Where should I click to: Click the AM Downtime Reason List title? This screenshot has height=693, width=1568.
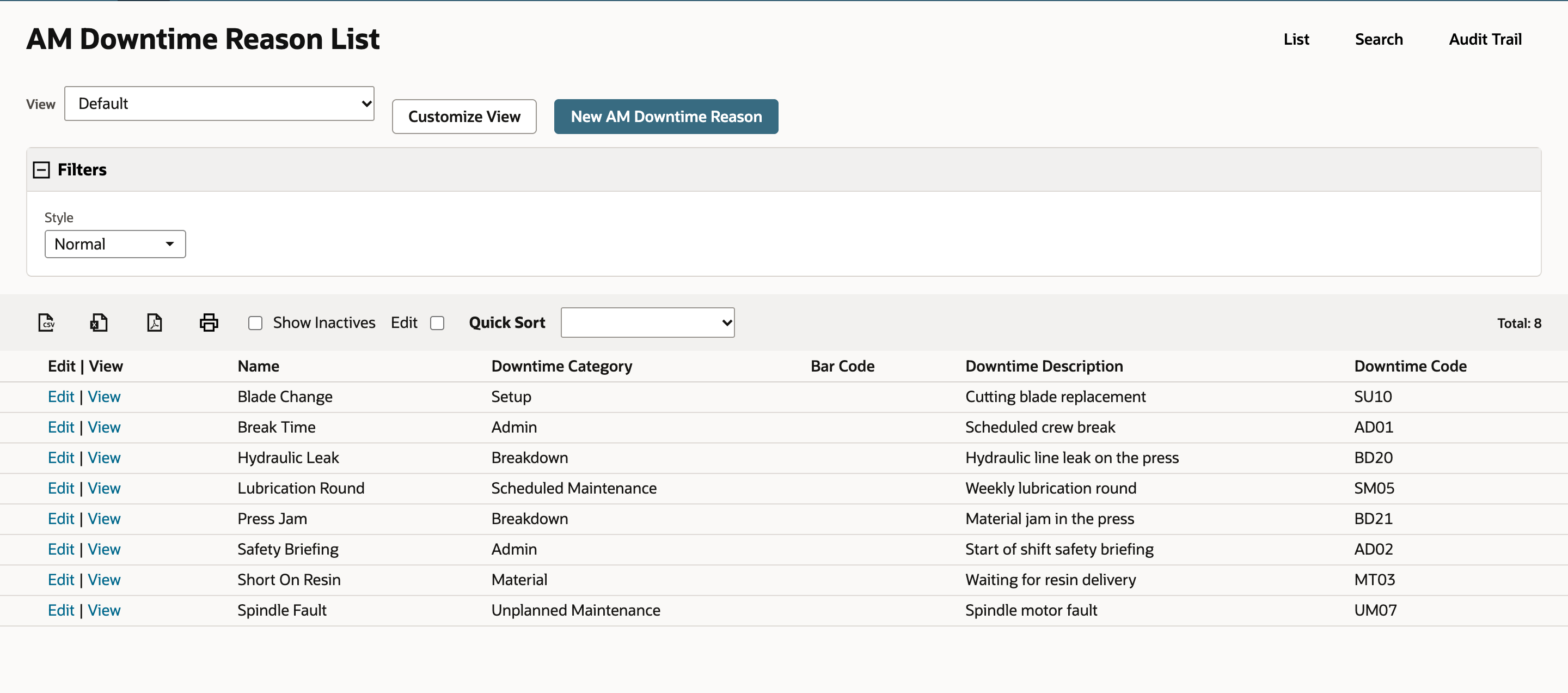[x=203, y=39]
